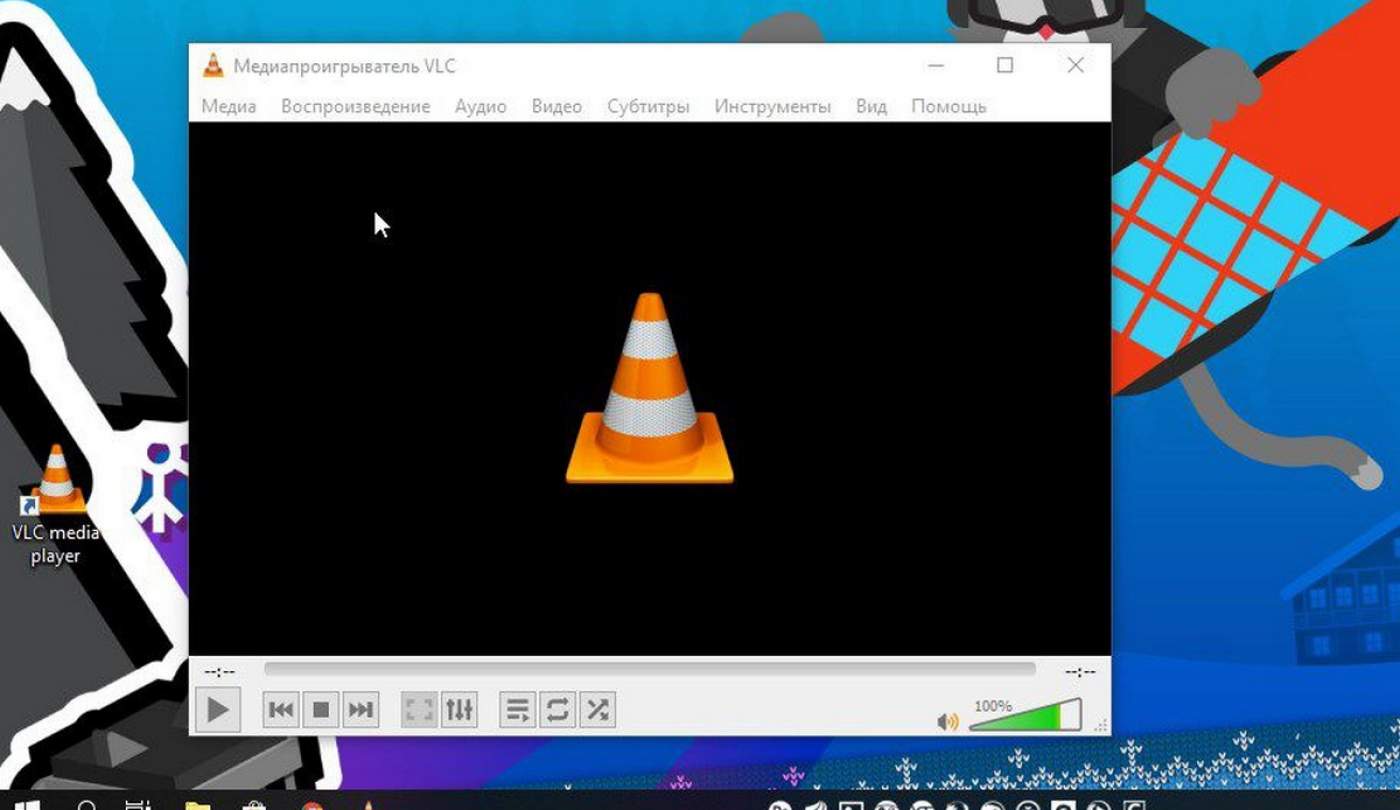Open the Инструменты menu
The width and height of the screenshot is (1400, 810).
(772, 106)
